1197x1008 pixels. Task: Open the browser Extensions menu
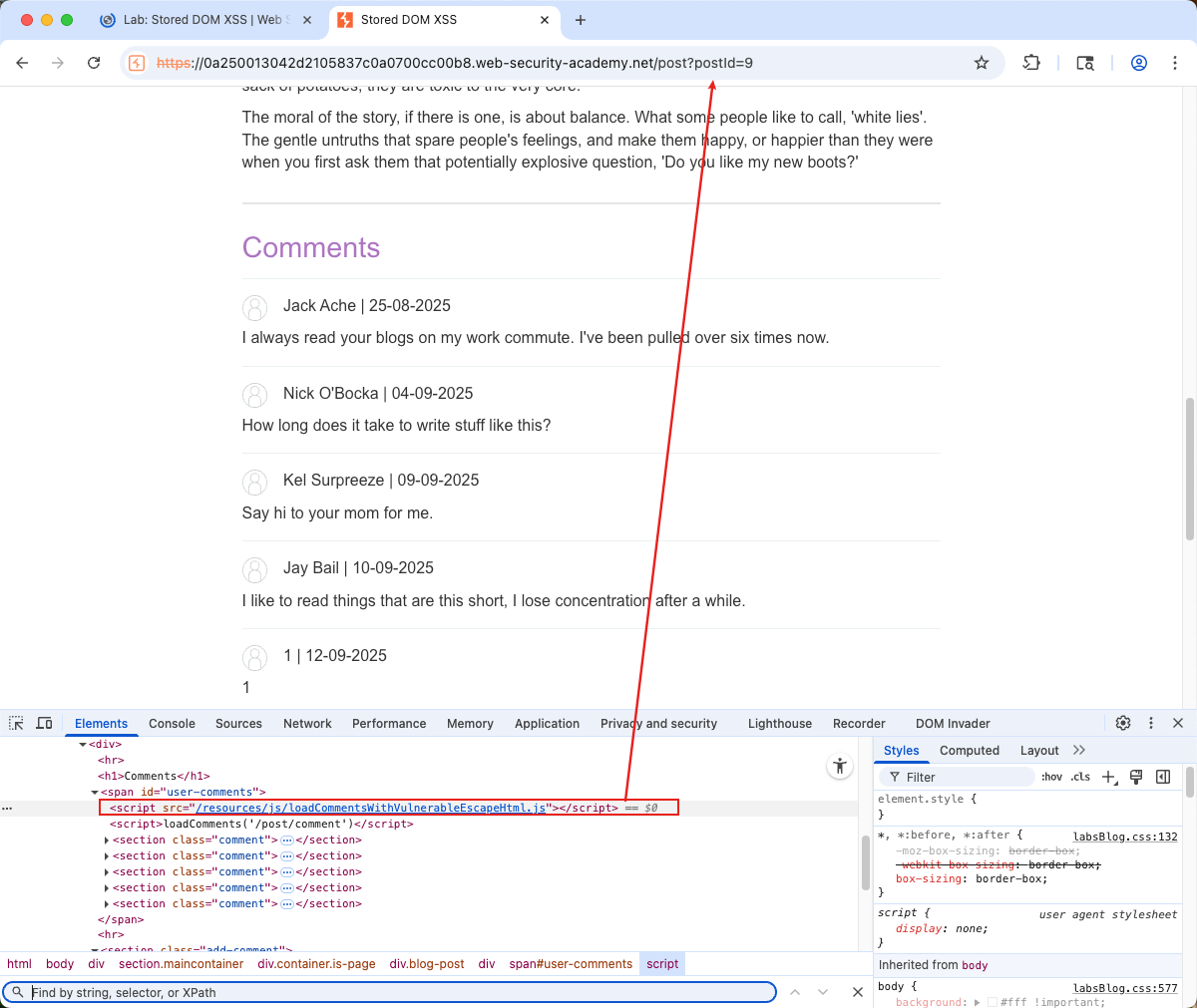coord(1031,63)
